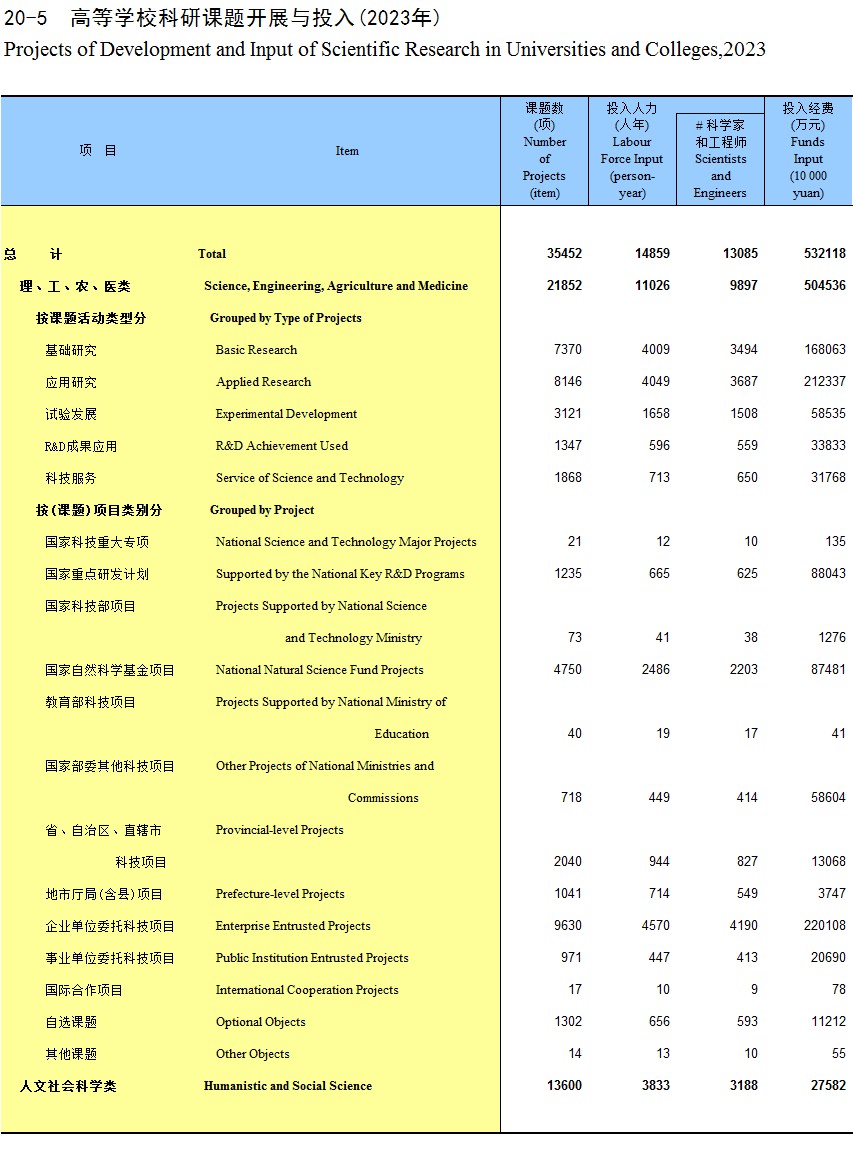Click provincial projects value 2040

tap(567, 861)
